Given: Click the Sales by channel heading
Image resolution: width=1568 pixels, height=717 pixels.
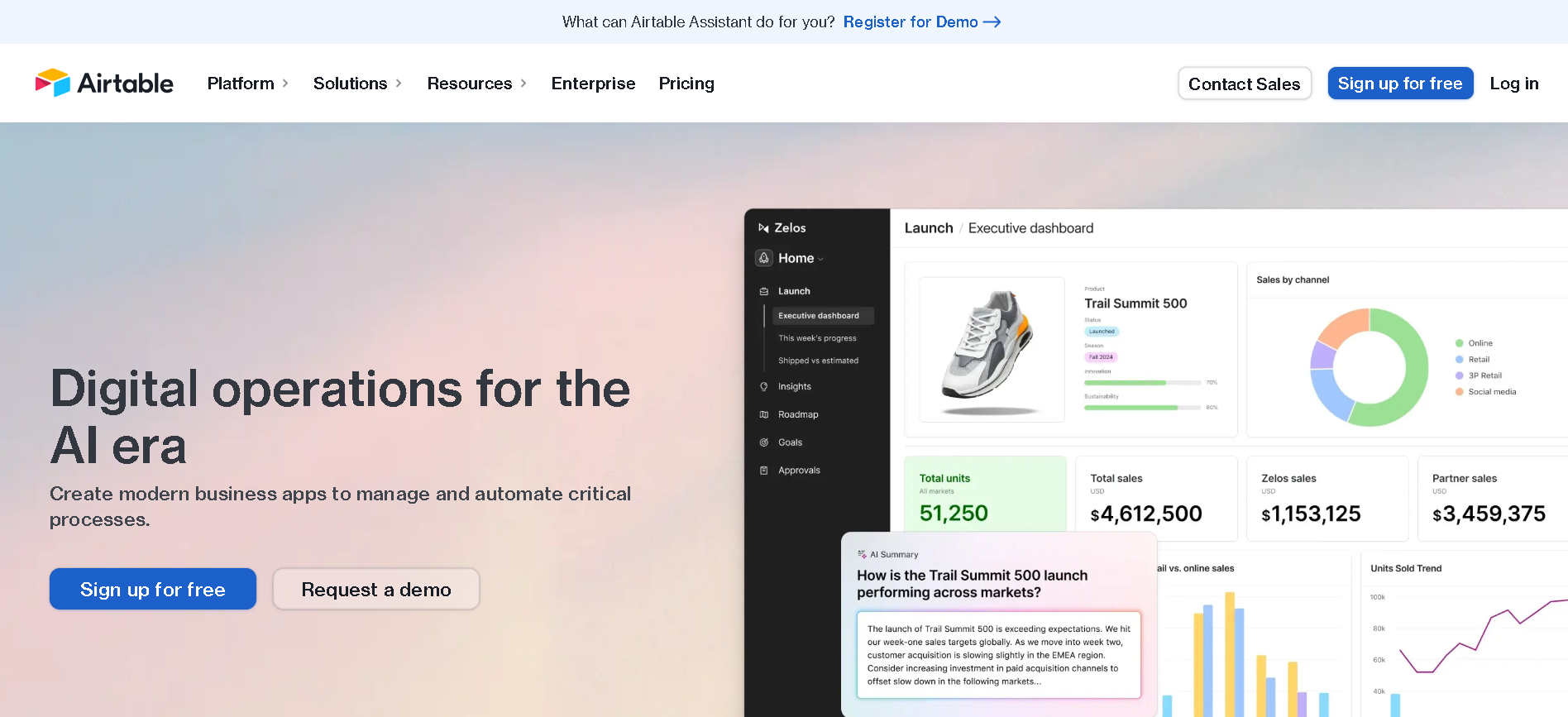Looking at the screenshot, I should point(1293,280).
